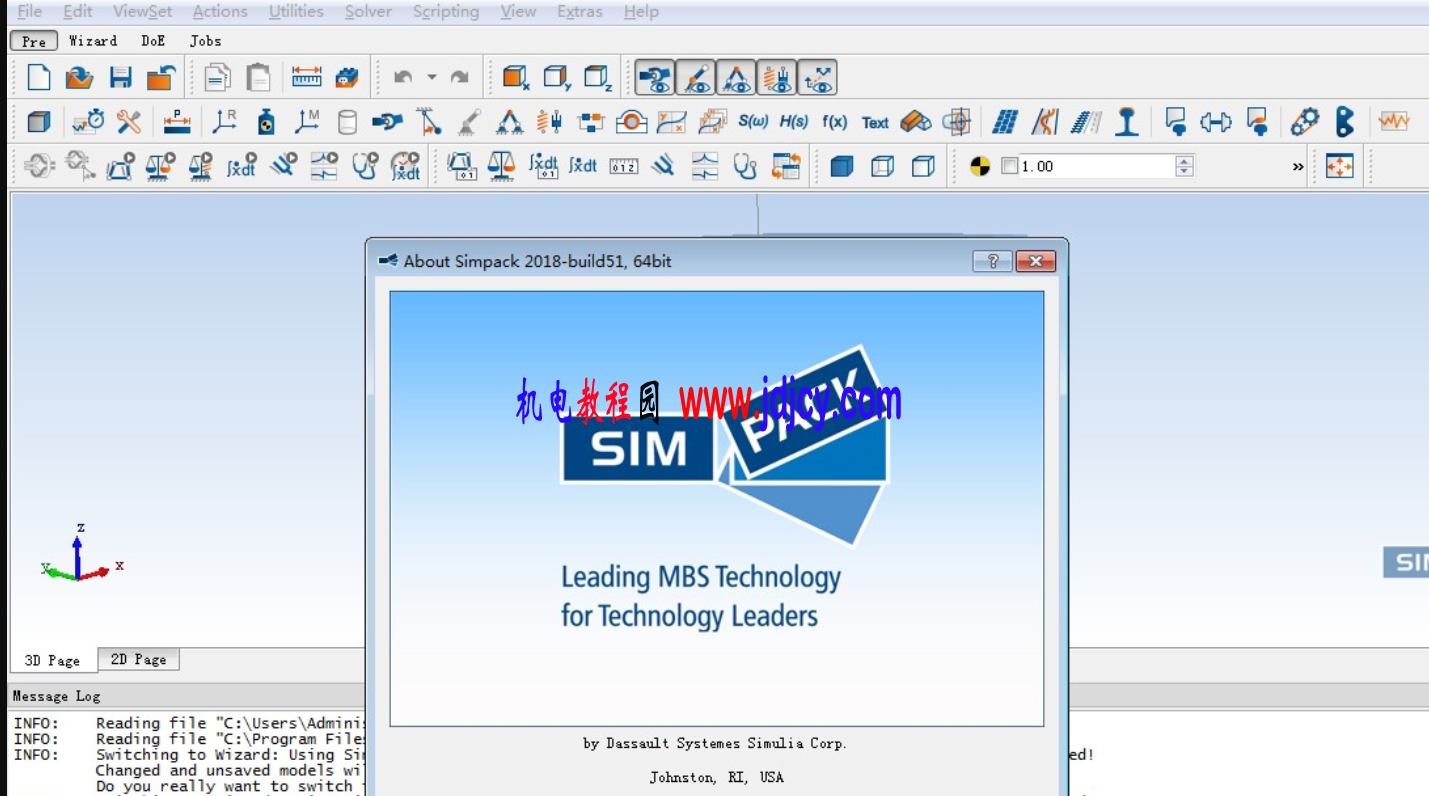1429x796 pixels.
Task: Click the gear belt drive icon
Action: tap(1303, 122)
